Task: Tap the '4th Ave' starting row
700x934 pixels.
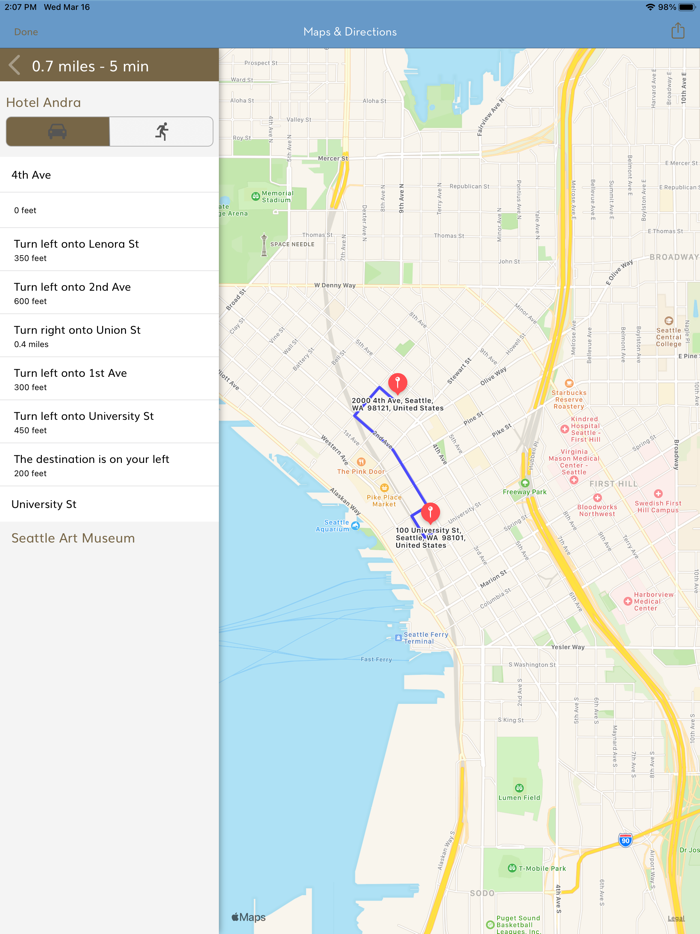Action: click(x=110, y=175)
